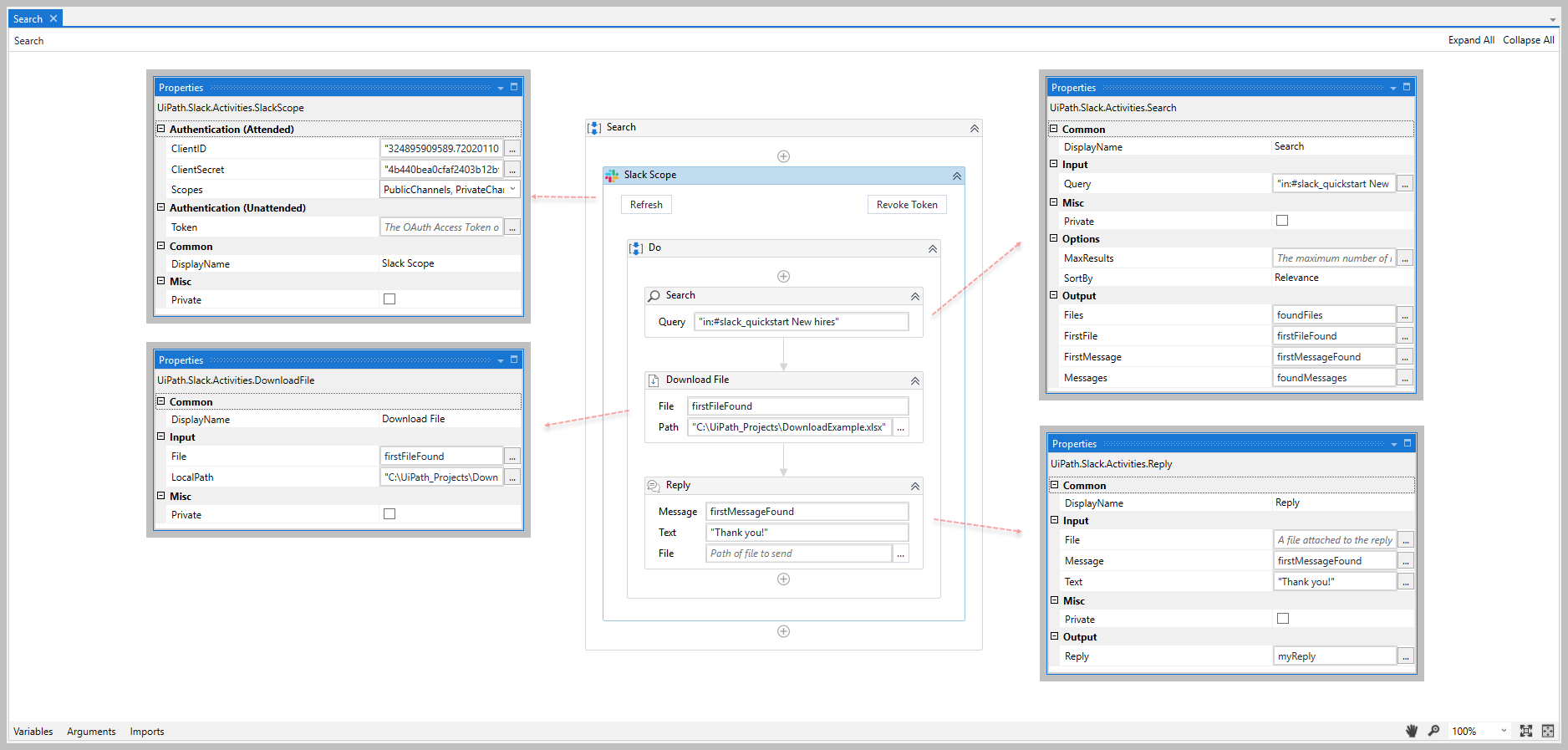This screenshot has width=1568, height=750.
Task: Toggle Private checkbox in Slack Search properties
Action: [x=1282, y=221]
